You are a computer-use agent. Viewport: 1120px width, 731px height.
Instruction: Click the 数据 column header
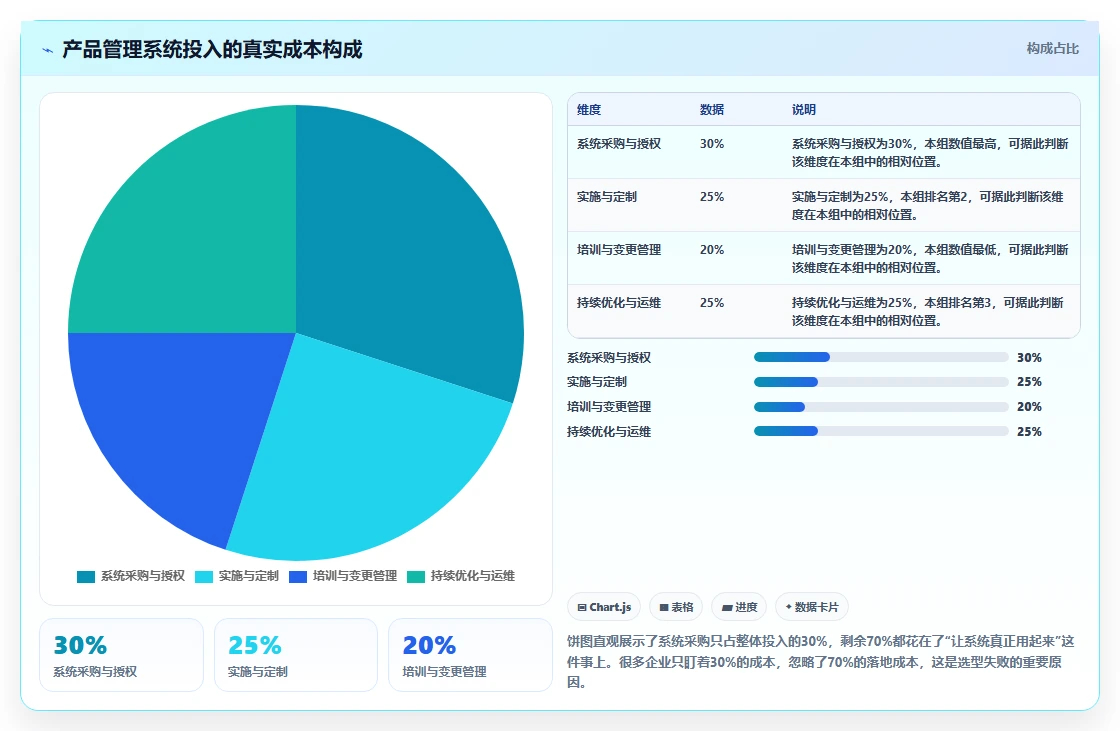tap(712, 109)
